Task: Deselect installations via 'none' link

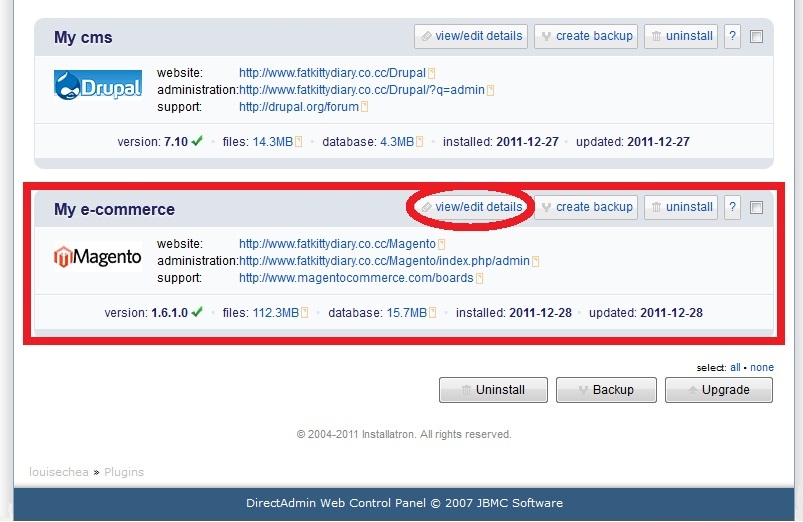Action: pyautogui.click(x=762, y=367)
